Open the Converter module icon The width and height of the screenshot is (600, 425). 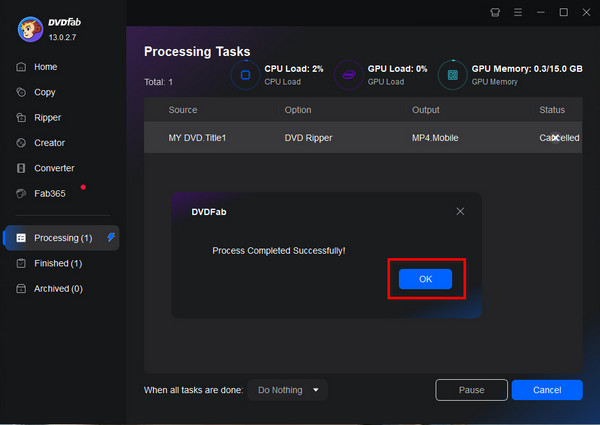[x=21, y=168]
